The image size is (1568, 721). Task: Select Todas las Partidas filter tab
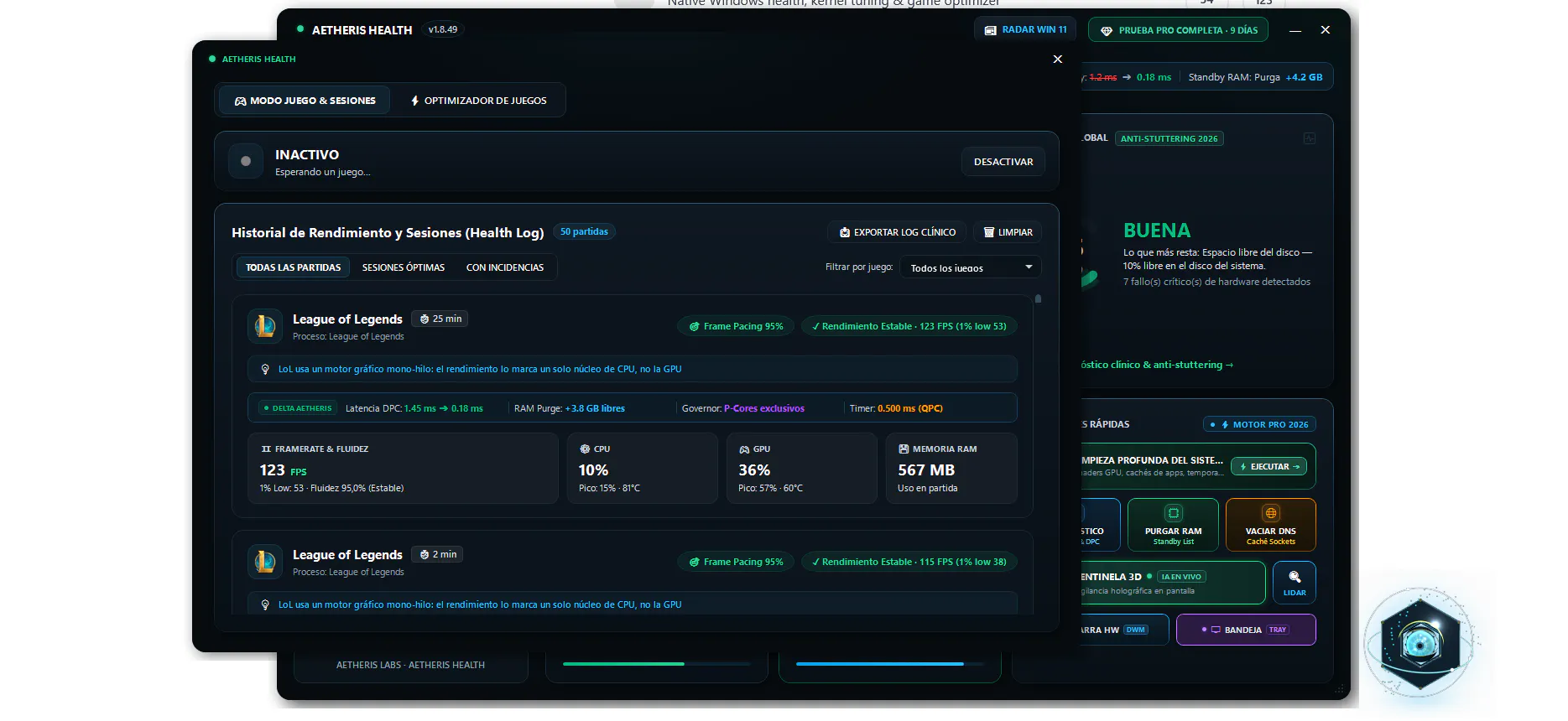293,267
